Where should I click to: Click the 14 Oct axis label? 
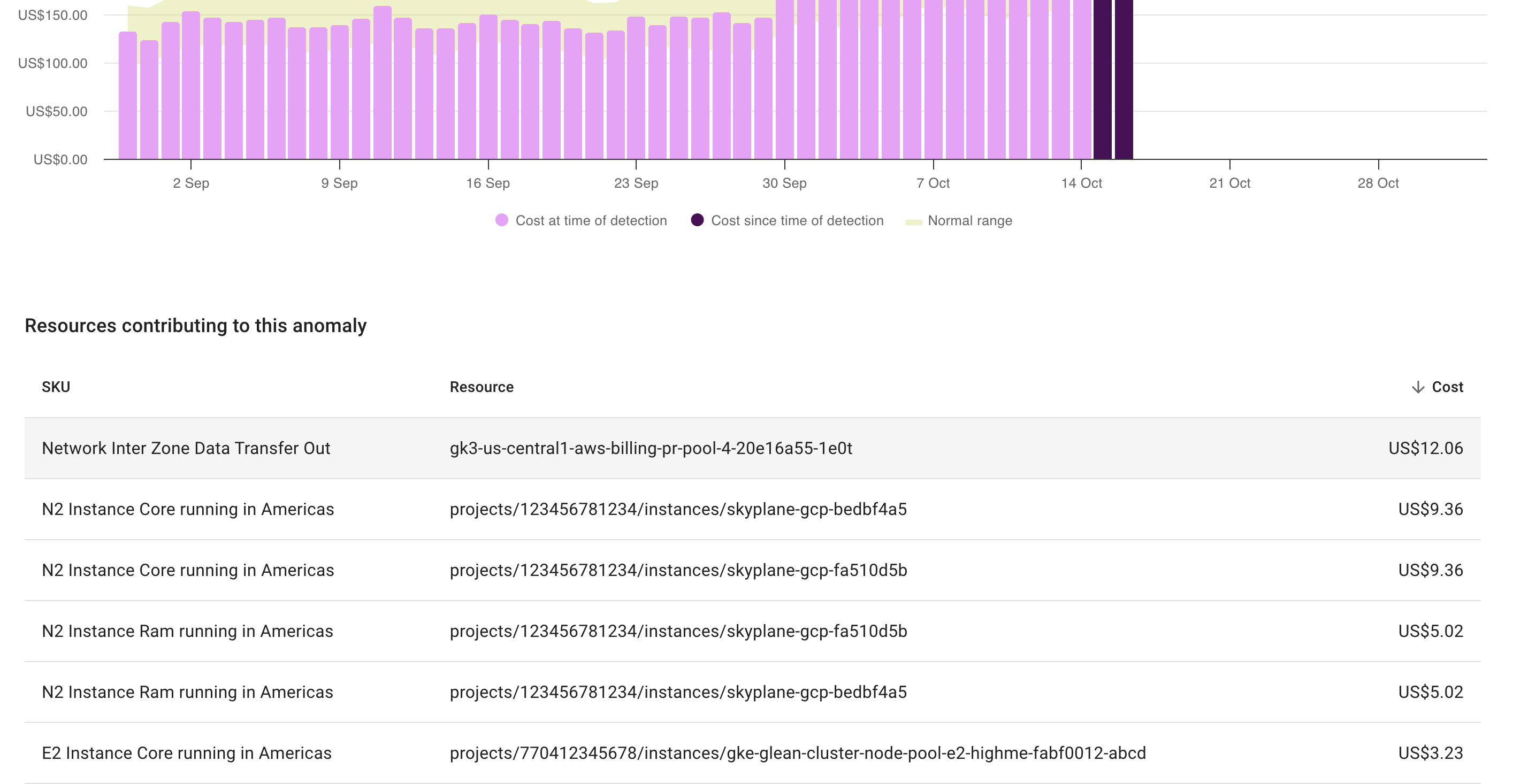[1081, 183]
